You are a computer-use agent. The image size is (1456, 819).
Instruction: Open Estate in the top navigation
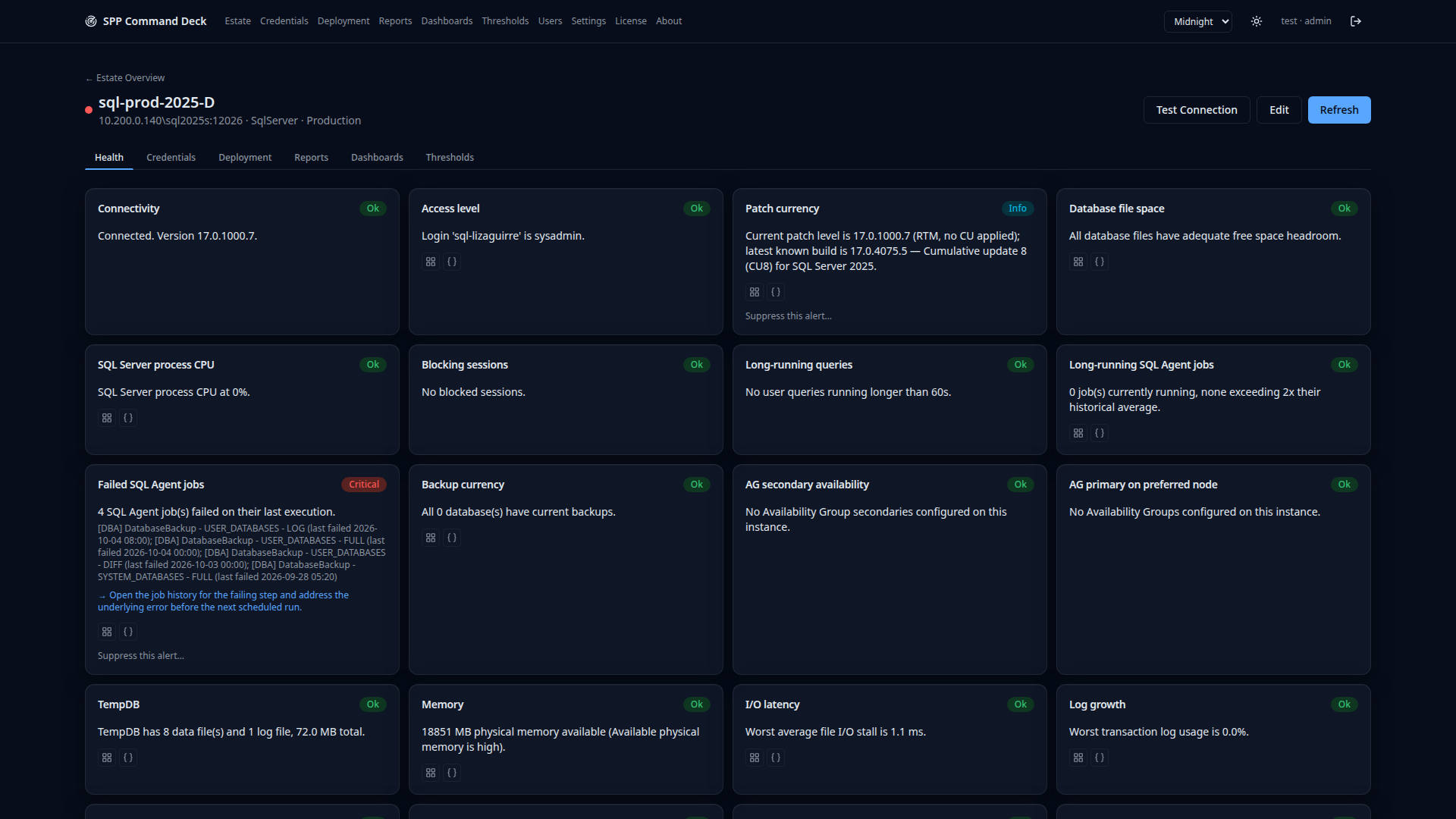coord(237,21)
